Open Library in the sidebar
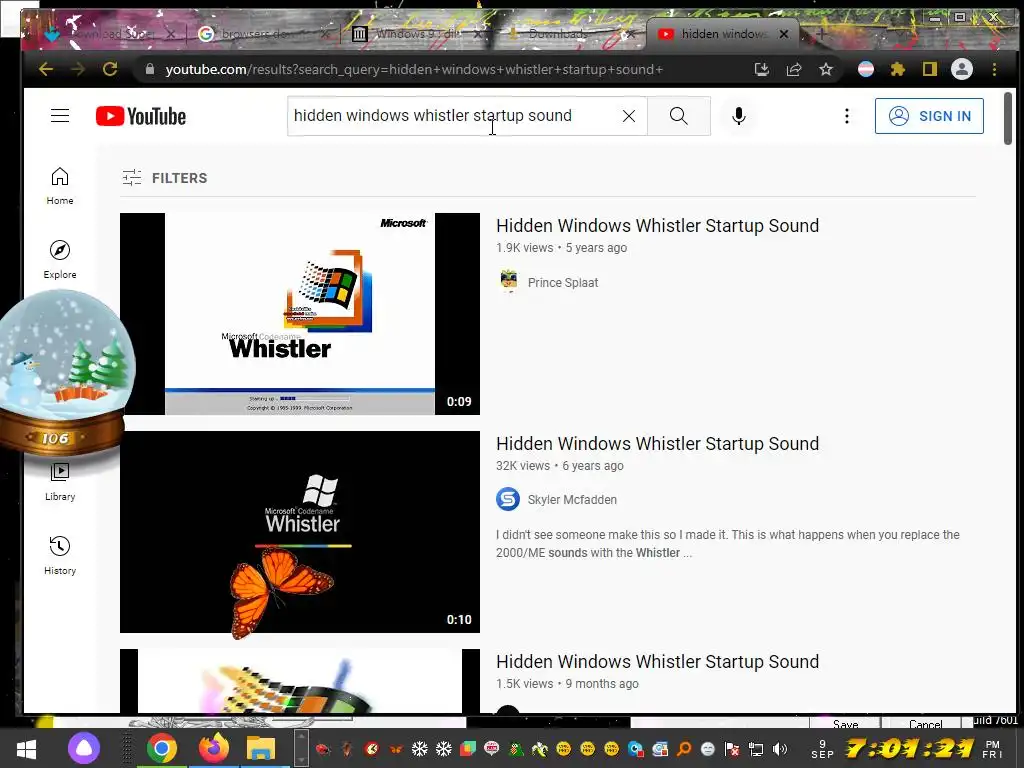 [x=60, y=482]
